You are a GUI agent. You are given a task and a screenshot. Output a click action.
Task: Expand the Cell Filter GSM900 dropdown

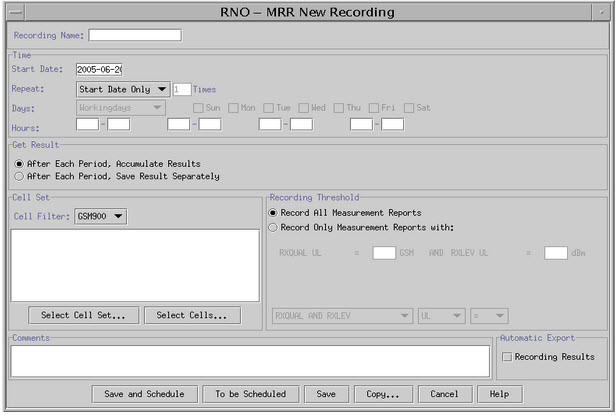point(101,216)
